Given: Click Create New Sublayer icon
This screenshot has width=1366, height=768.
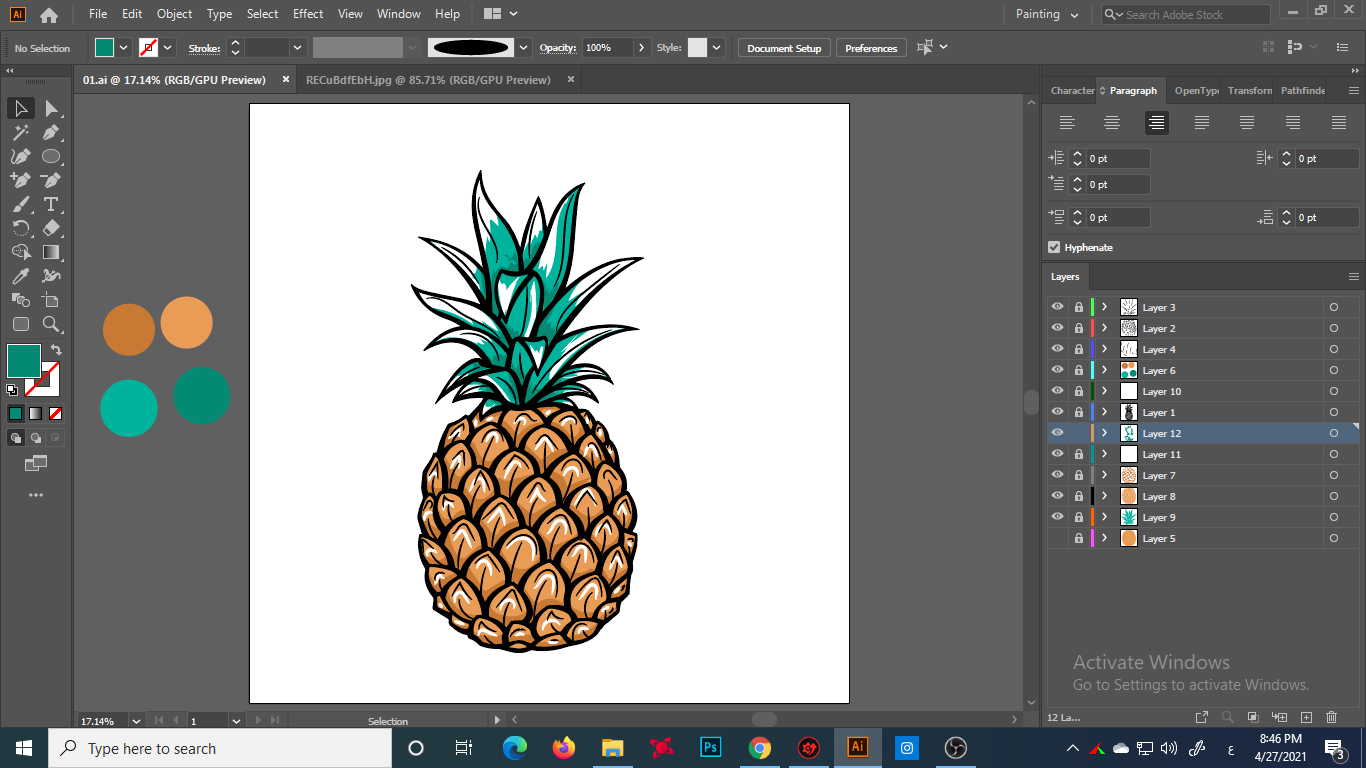Looking at the screenshot, I should (1280, 717).
